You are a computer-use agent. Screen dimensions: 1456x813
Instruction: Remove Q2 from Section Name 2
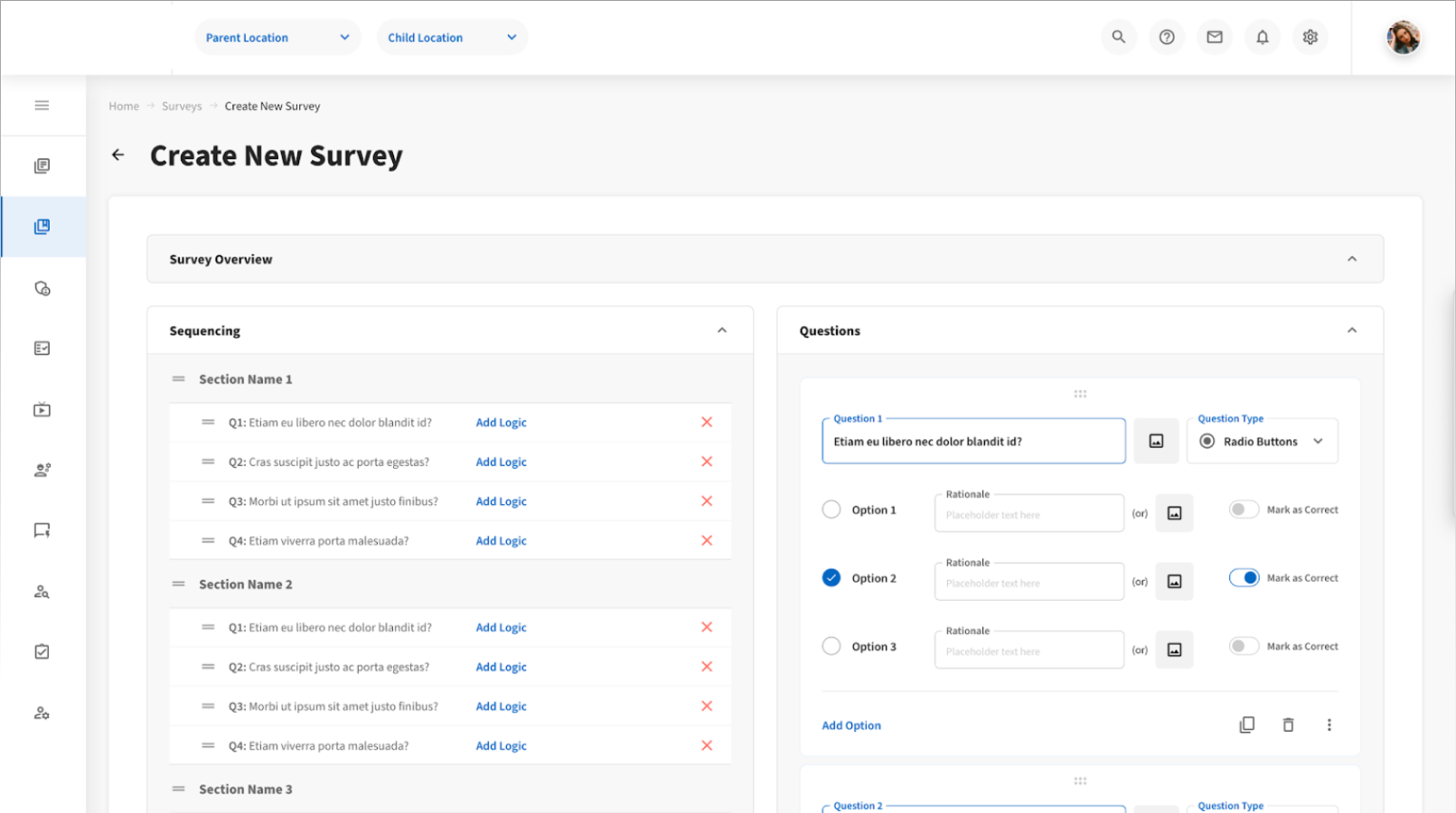tap(707, 667)
